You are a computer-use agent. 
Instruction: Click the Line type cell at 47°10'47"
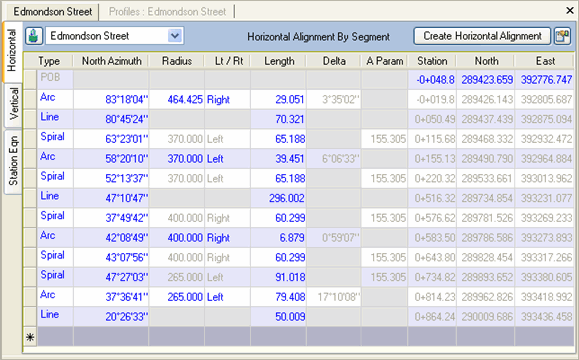point(55,198)
